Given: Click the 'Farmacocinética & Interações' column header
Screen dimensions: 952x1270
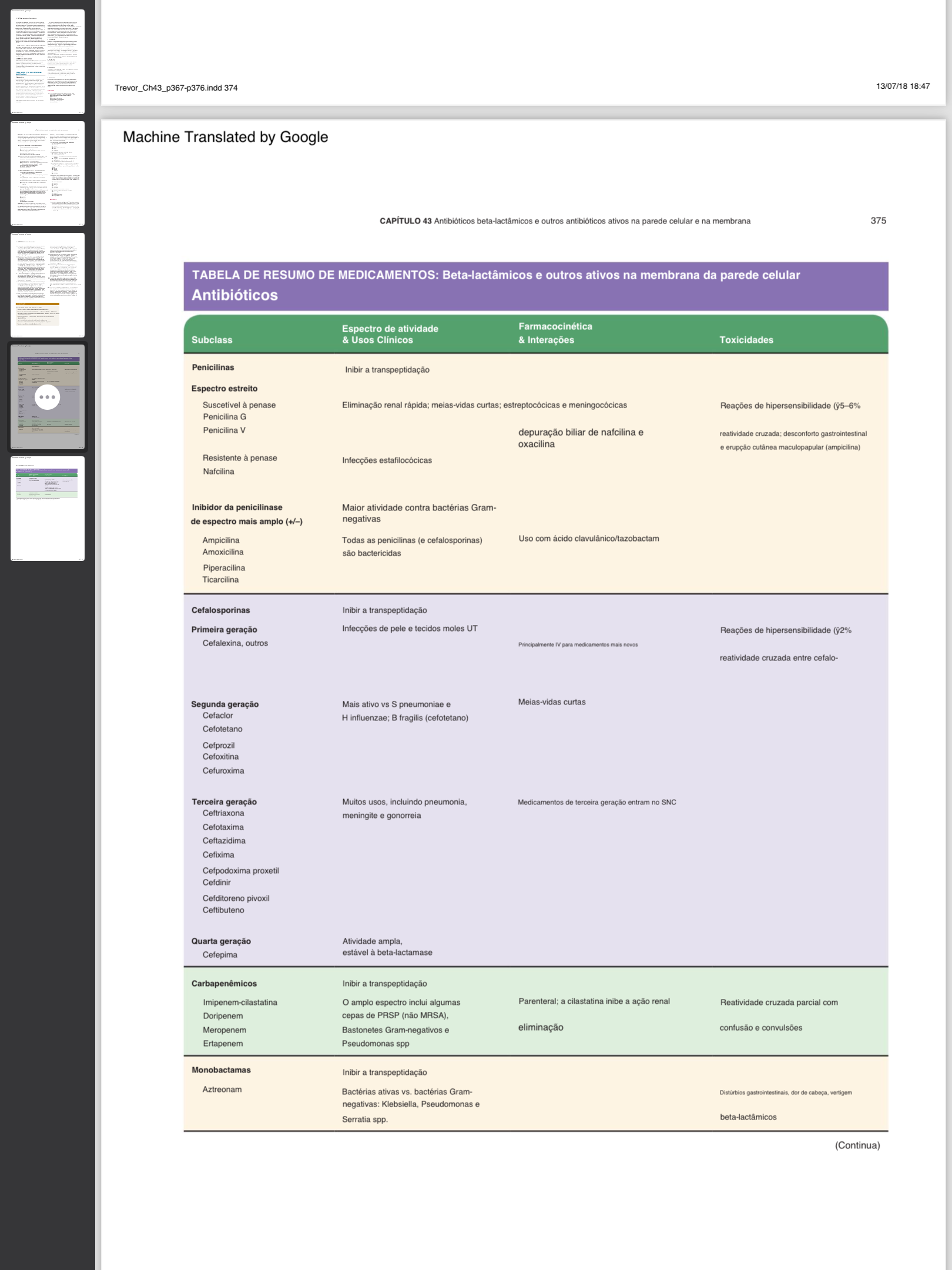Looking at the screenshot, I should click(555, 333).
